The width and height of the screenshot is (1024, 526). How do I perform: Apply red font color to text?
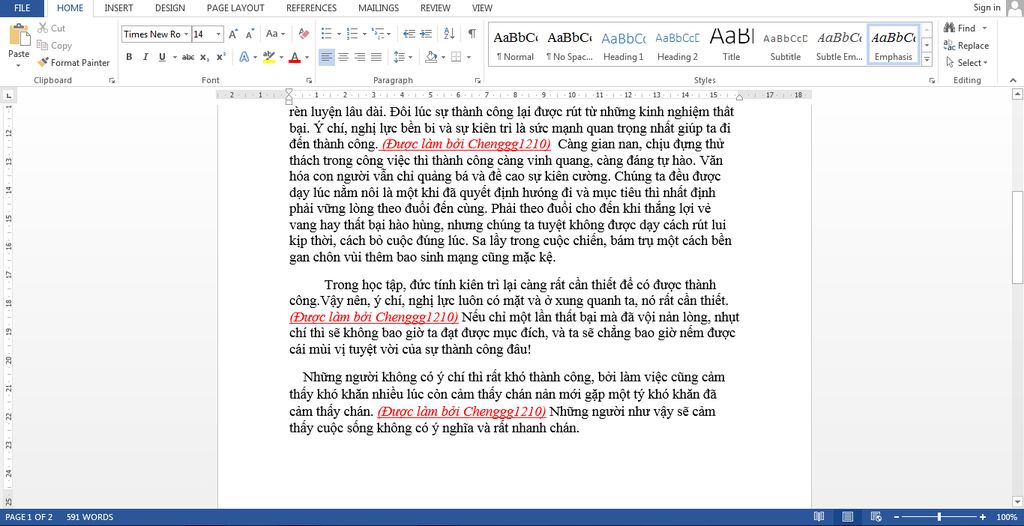coord(294,58)
